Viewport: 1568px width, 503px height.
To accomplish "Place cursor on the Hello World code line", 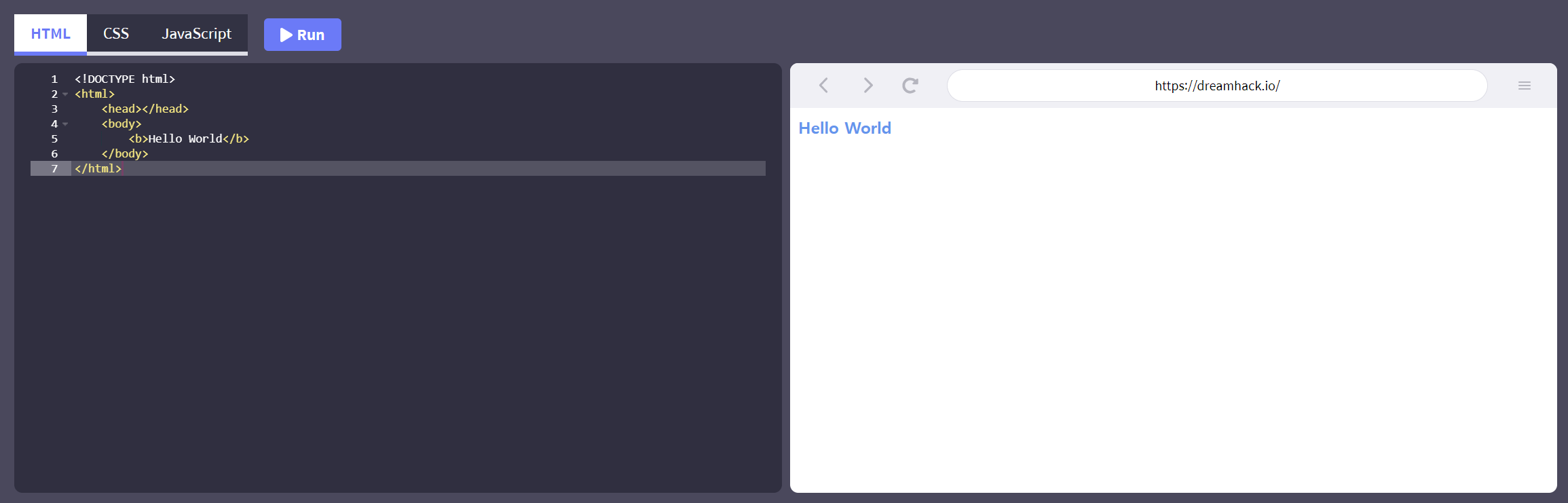I will [x=189, y=138].
